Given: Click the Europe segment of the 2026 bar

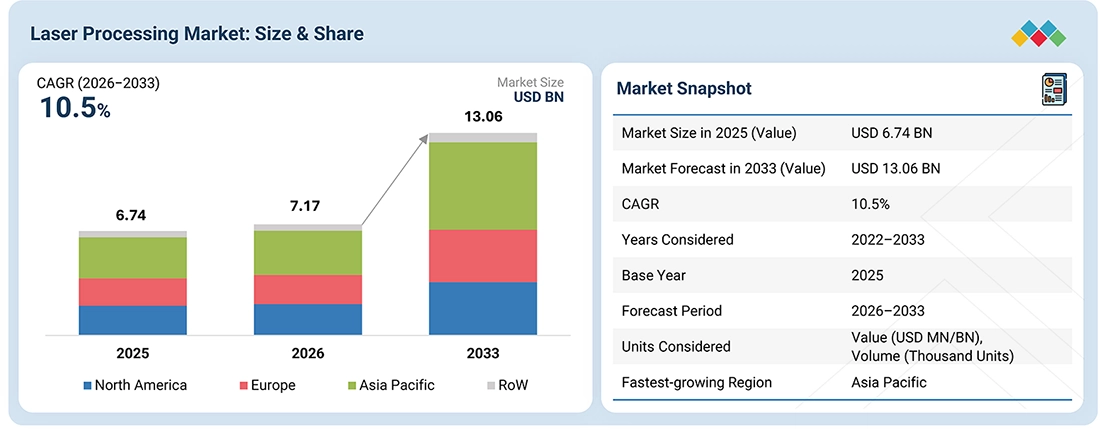Looking at the screenshot, I should (x=308, y=289).
